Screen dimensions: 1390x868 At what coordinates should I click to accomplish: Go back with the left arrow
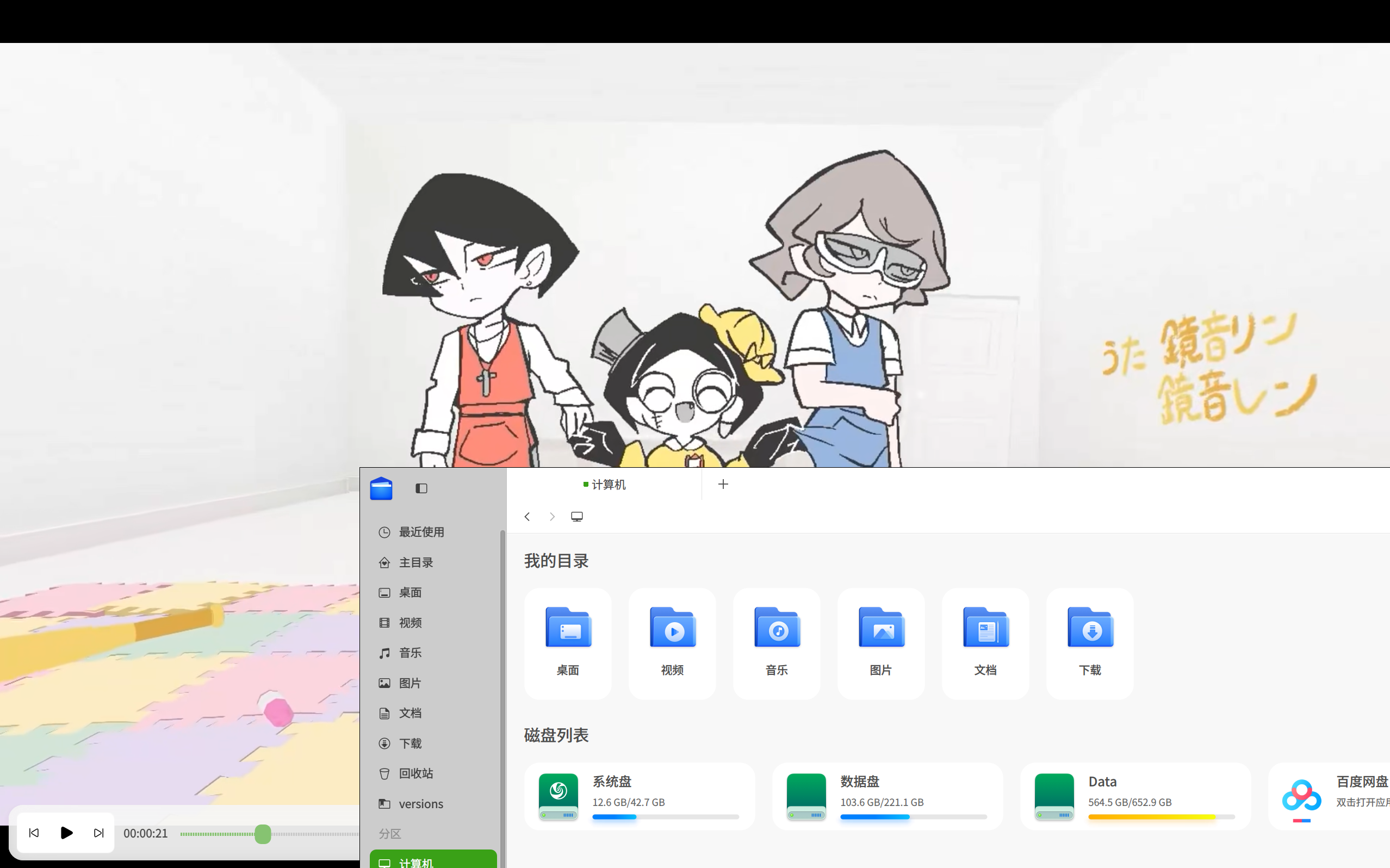coord(527,517)
